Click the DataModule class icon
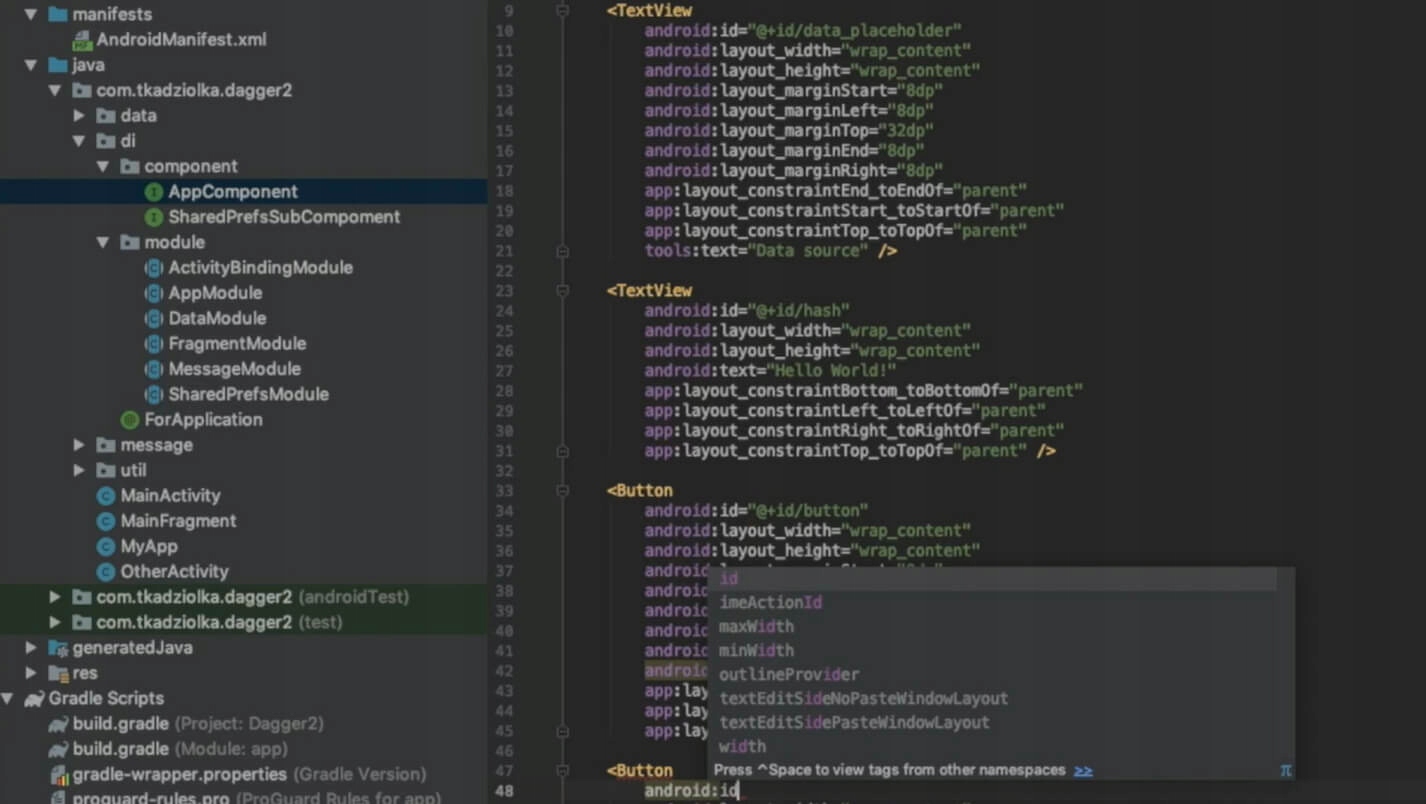This screenshot has height=804, width=1426. [x=153, y=319]
